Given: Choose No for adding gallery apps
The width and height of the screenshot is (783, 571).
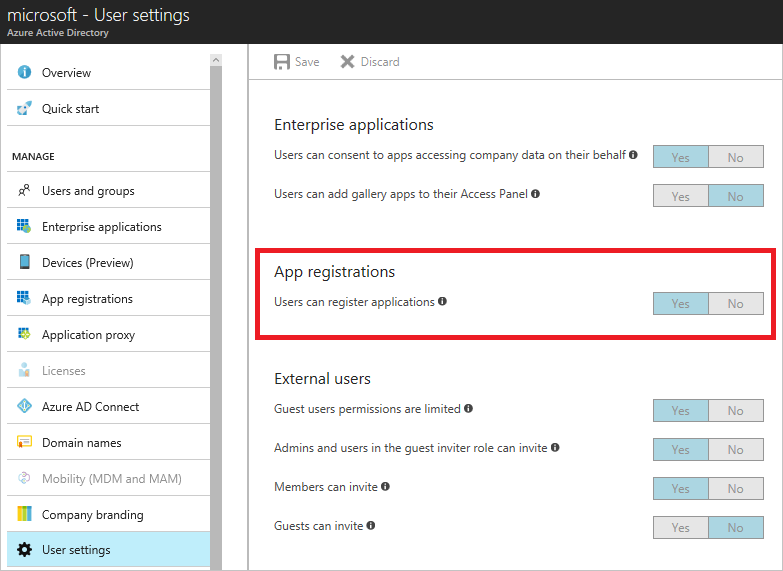Looking at the screenshot, I should click(x=736, y=196).
